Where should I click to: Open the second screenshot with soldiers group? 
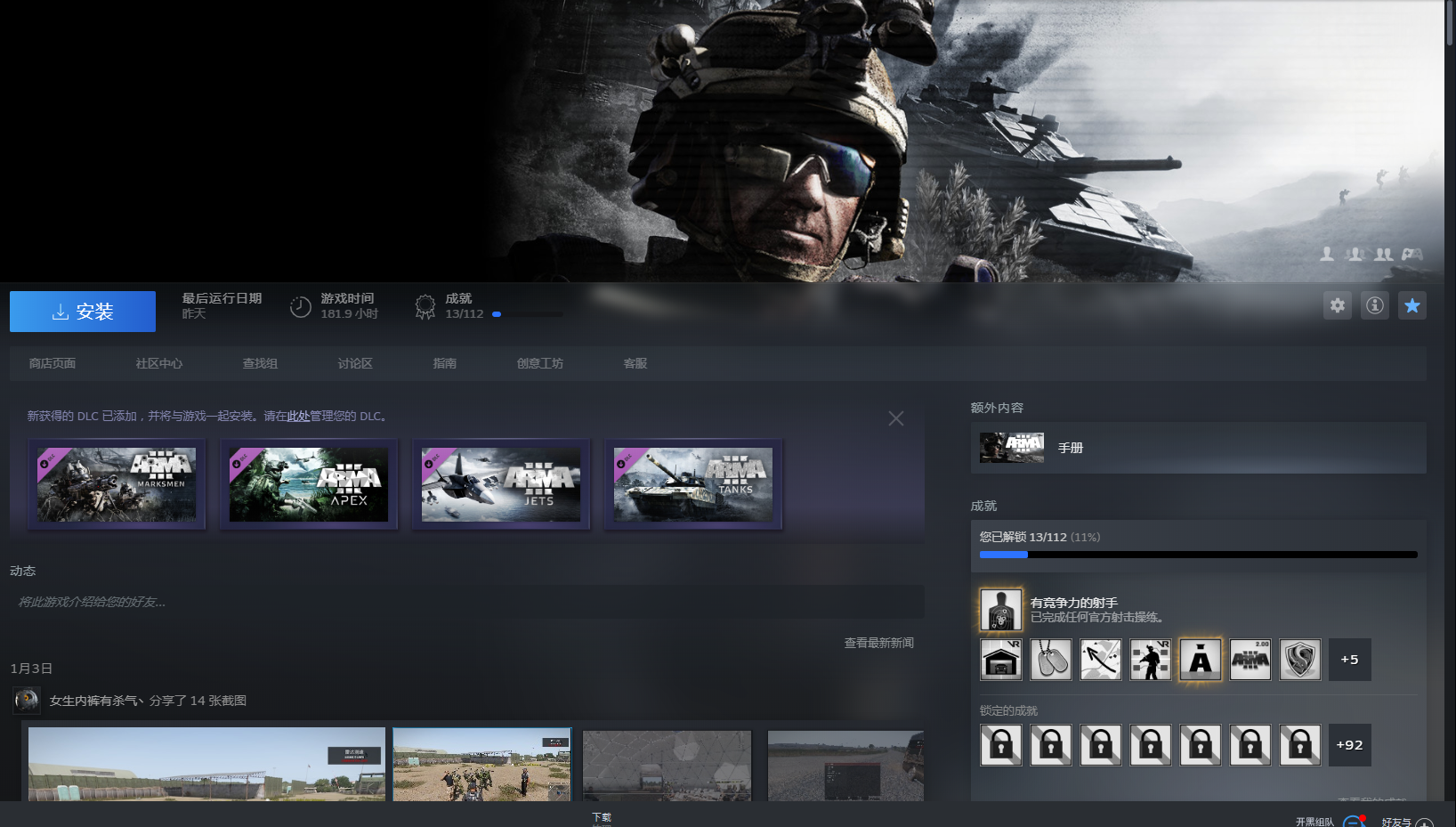click(481, 764)
